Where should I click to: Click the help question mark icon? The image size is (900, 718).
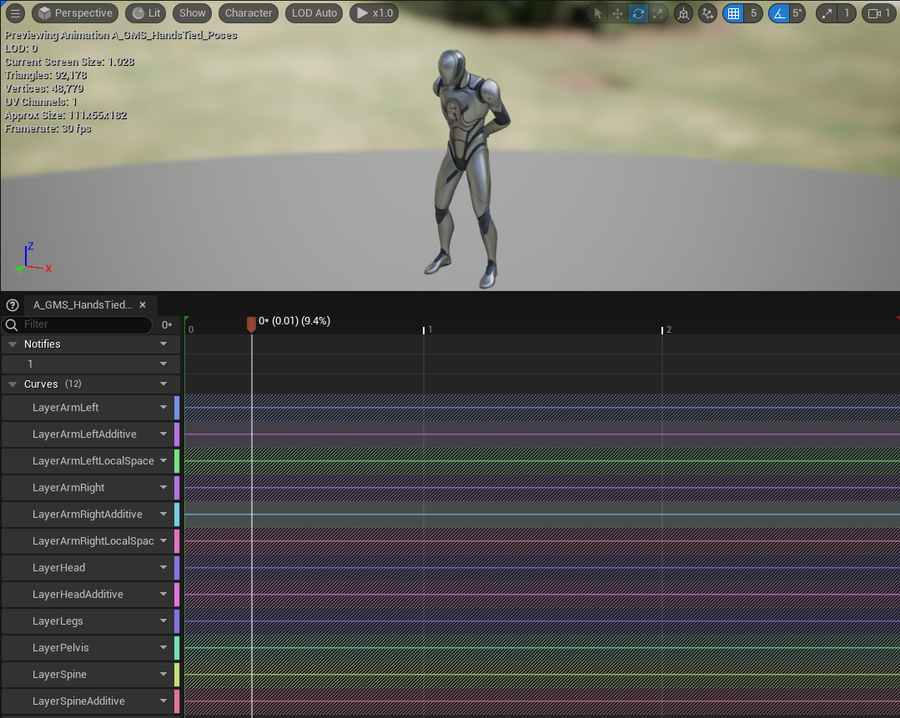click(x=12, y=305)
